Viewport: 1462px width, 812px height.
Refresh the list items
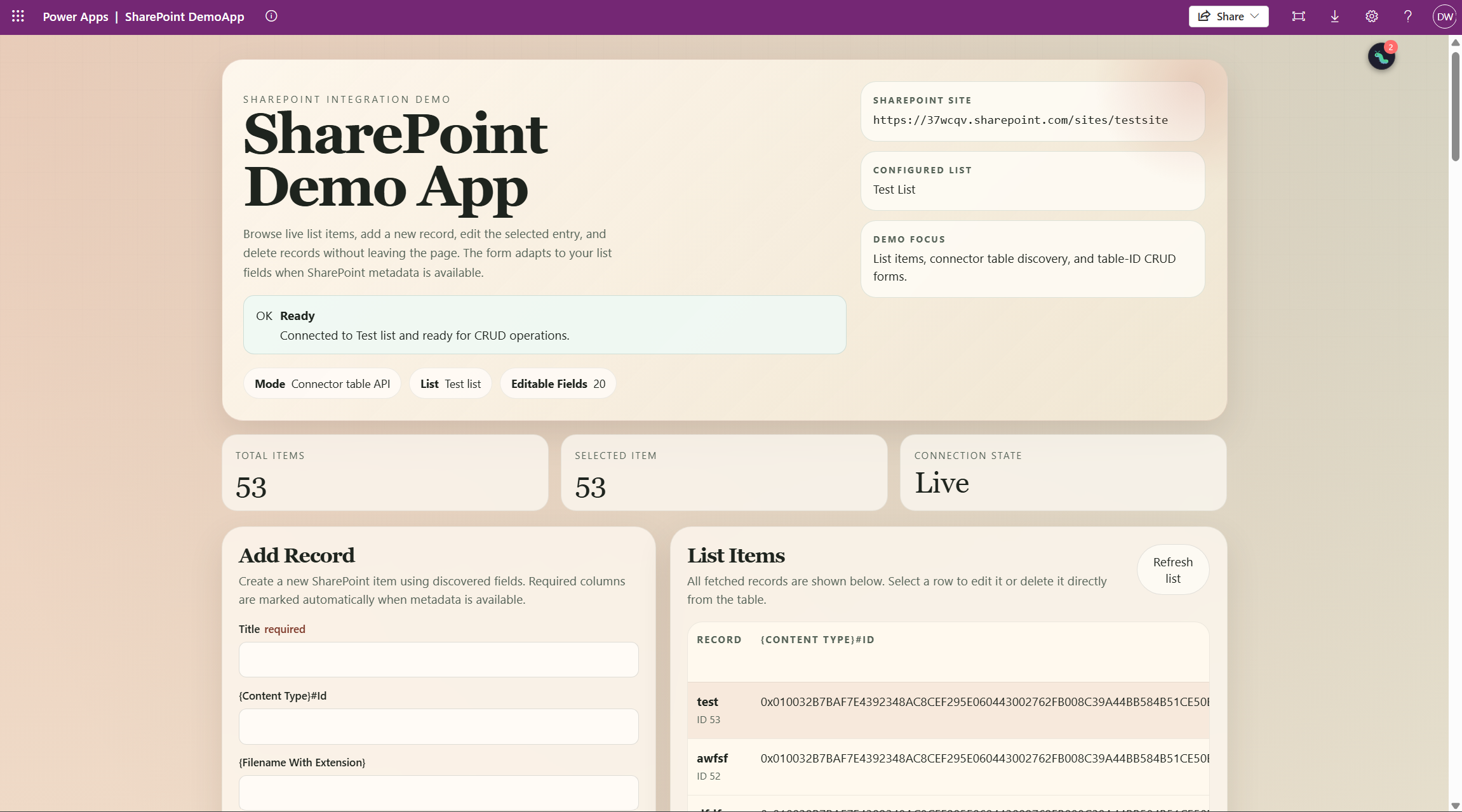(x=1172, y=569)
